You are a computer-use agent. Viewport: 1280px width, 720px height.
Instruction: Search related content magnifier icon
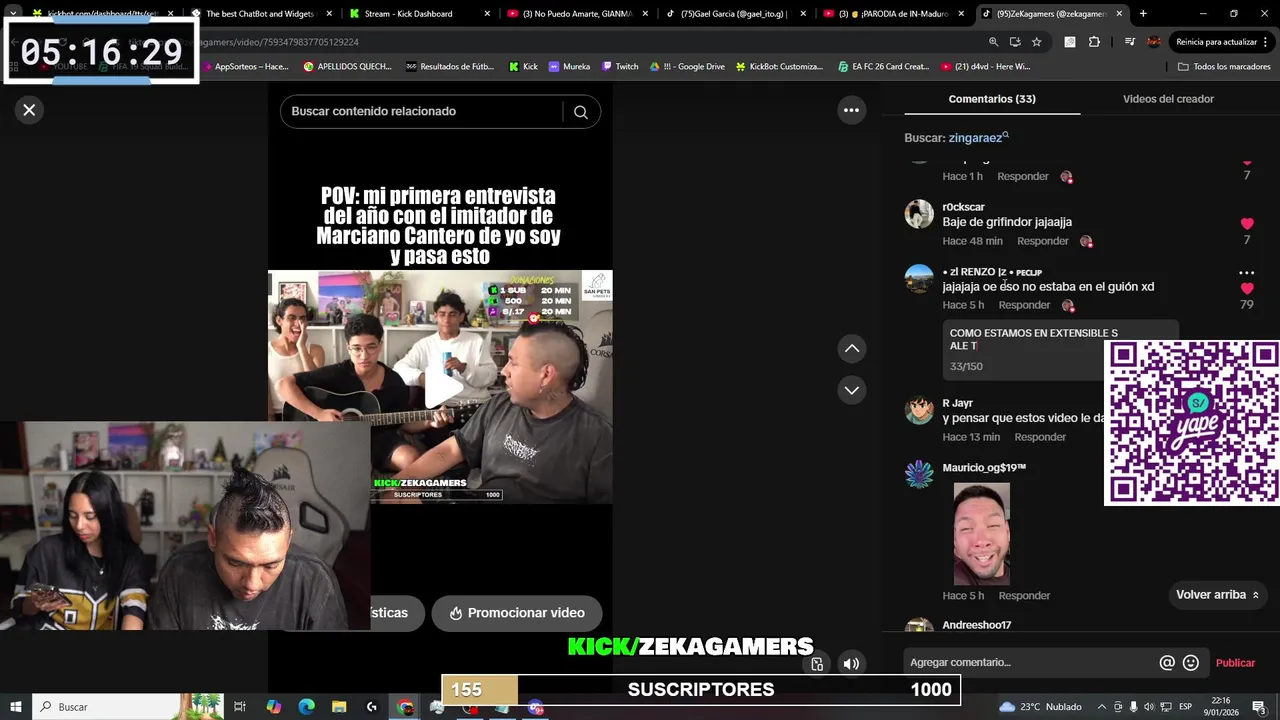580,112
